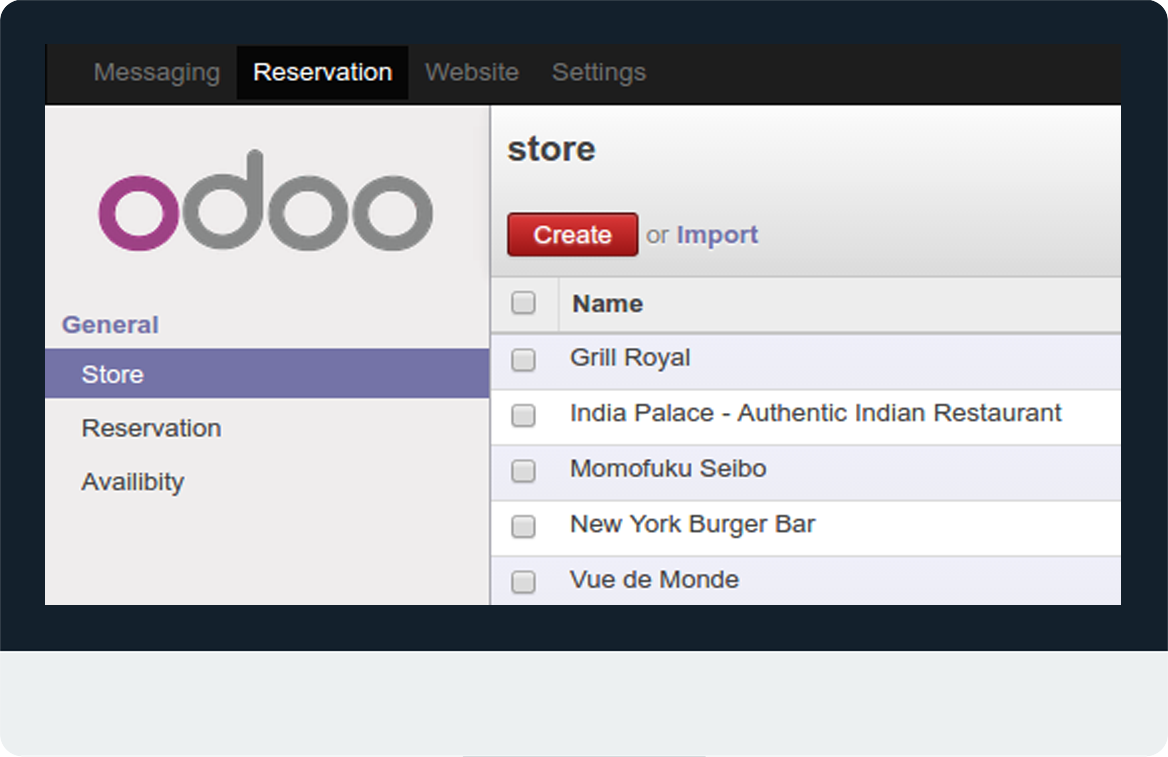Open the Momofuku Seibo record
The height and width of the screenshot is (757, 1168).
coord(668,469)
